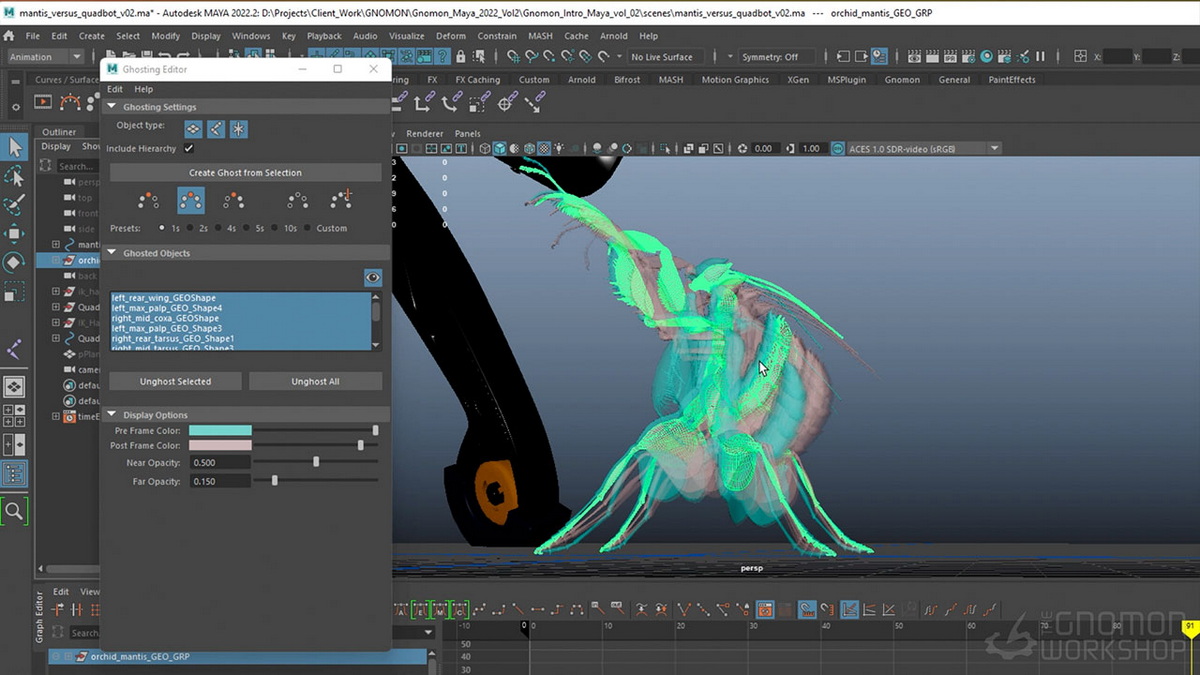Click the Unghost All button

315,381
